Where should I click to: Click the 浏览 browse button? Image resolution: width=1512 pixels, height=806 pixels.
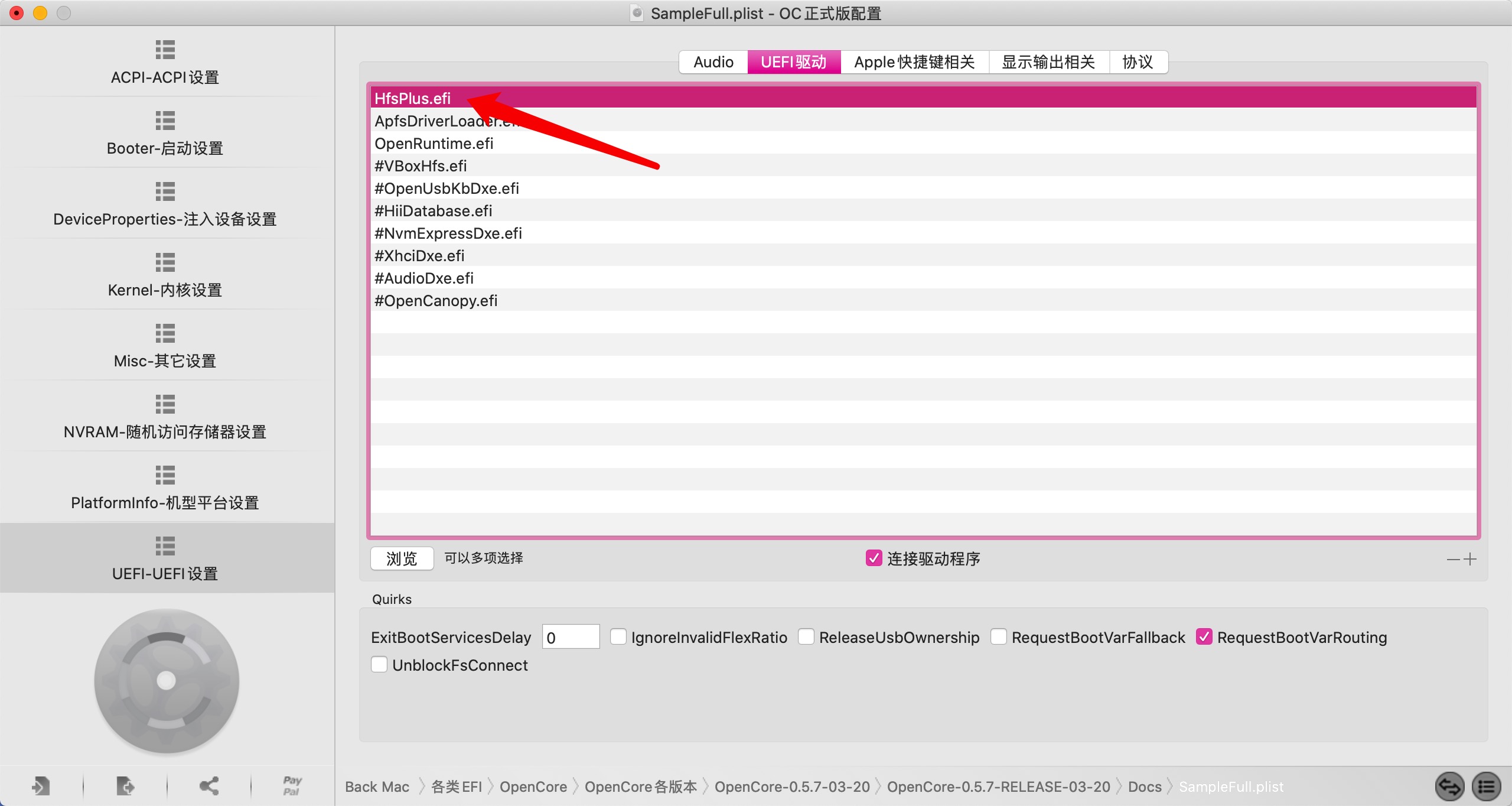[402, 558]
